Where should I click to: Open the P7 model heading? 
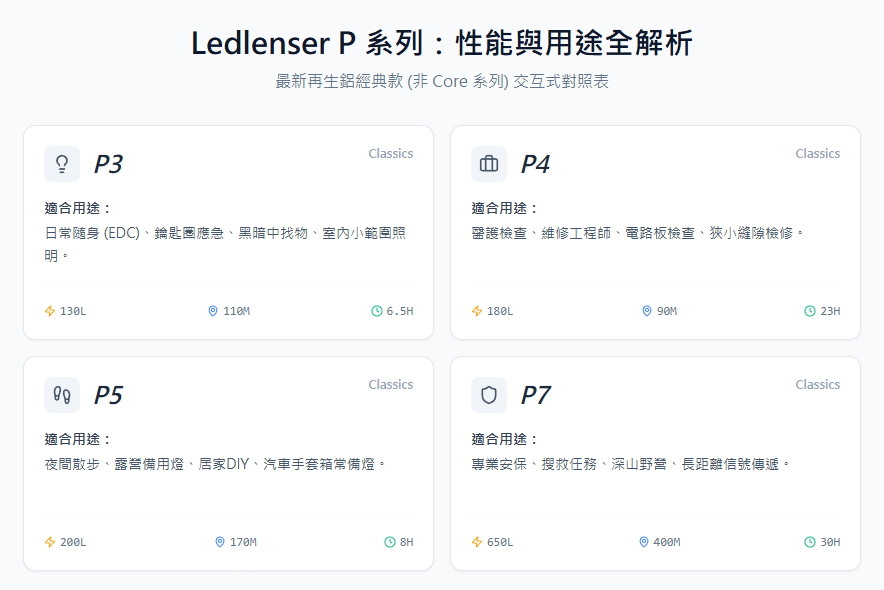(x=536, y=395)
